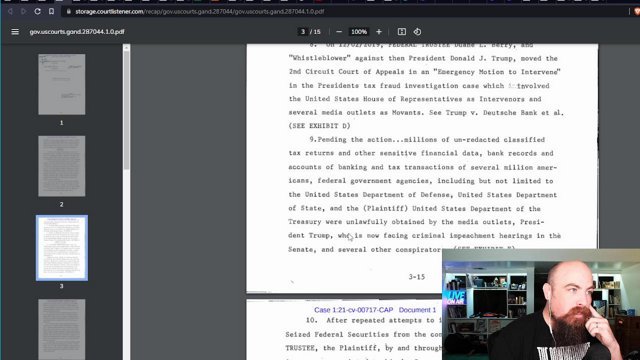Go forward in browser history
This screenshot has width=640, height=360.
tap(23, 11)
